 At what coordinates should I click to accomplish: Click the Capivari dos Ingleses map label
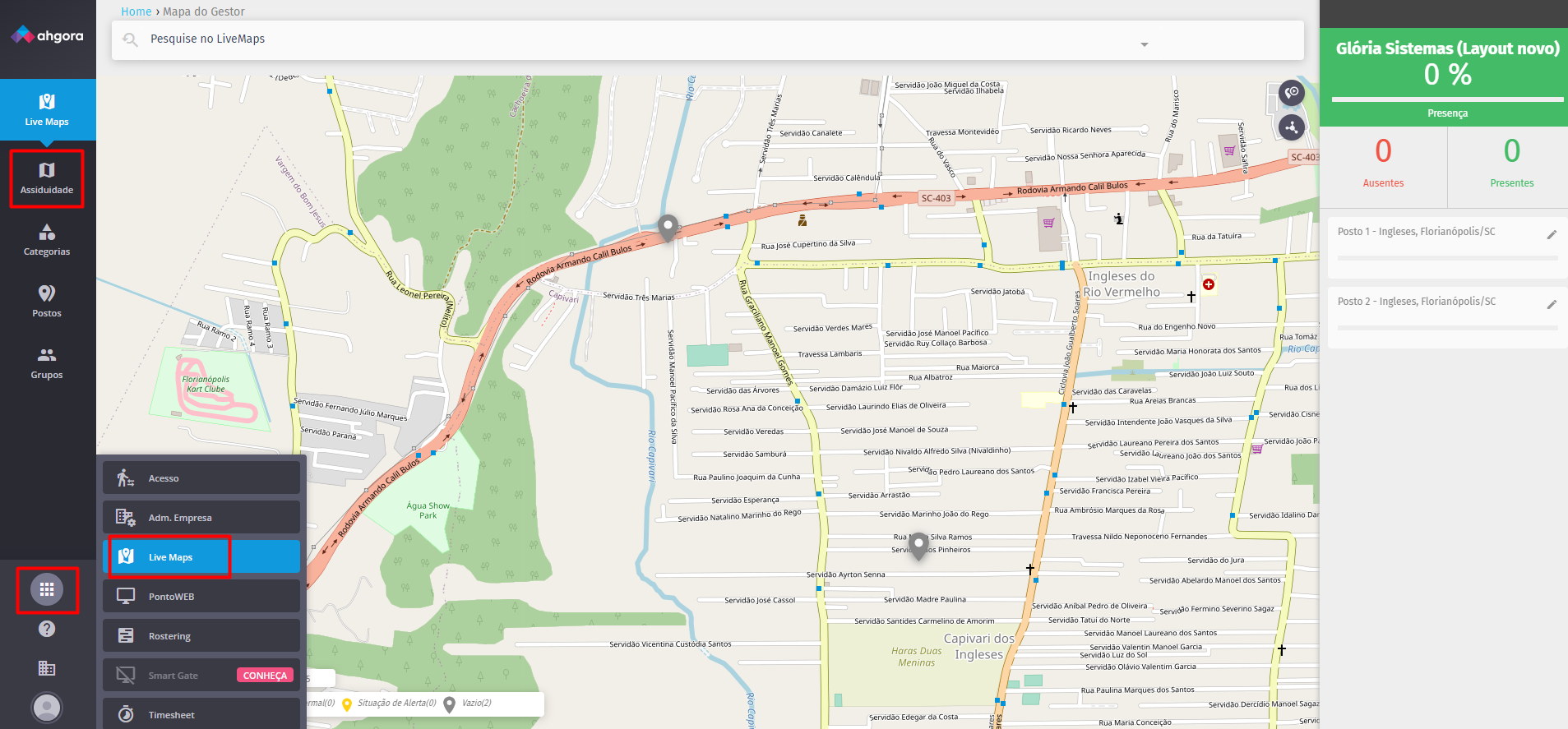(979, 646)
